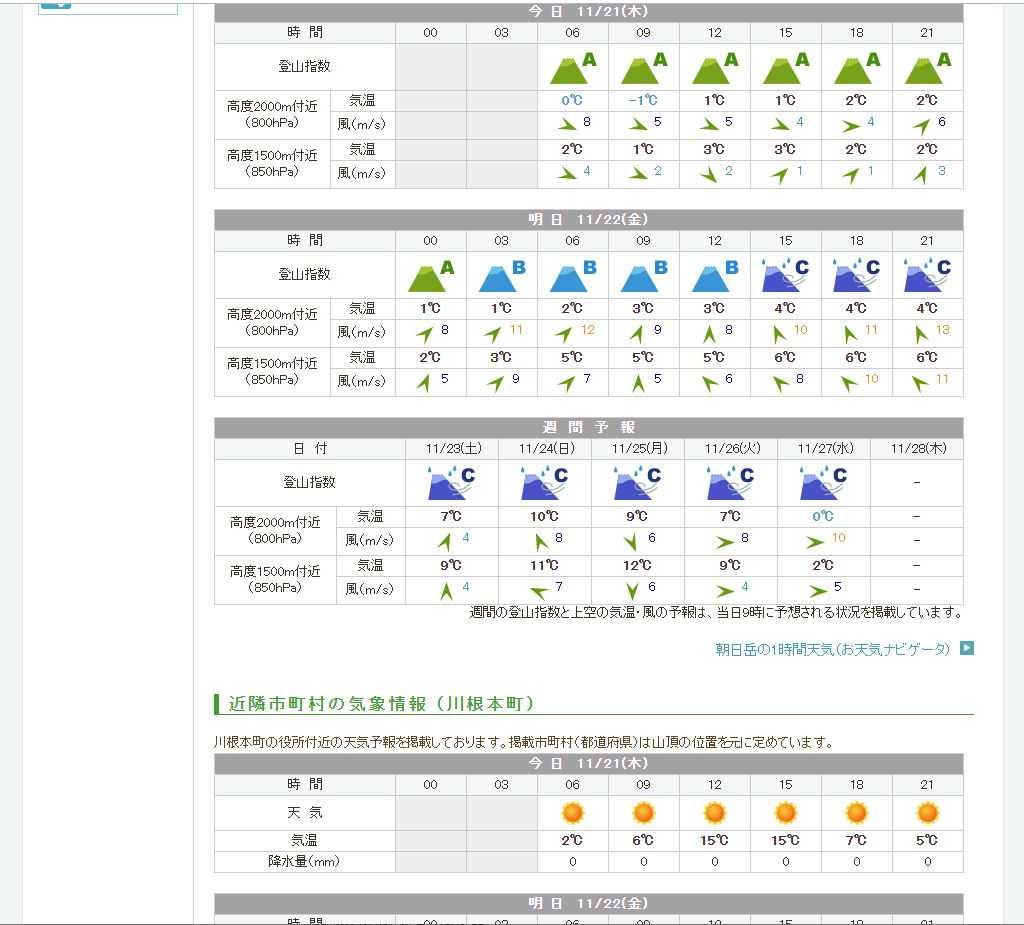
Task: Click today's 06:00 climbing index A icon
Action: (x=572, y=67)
